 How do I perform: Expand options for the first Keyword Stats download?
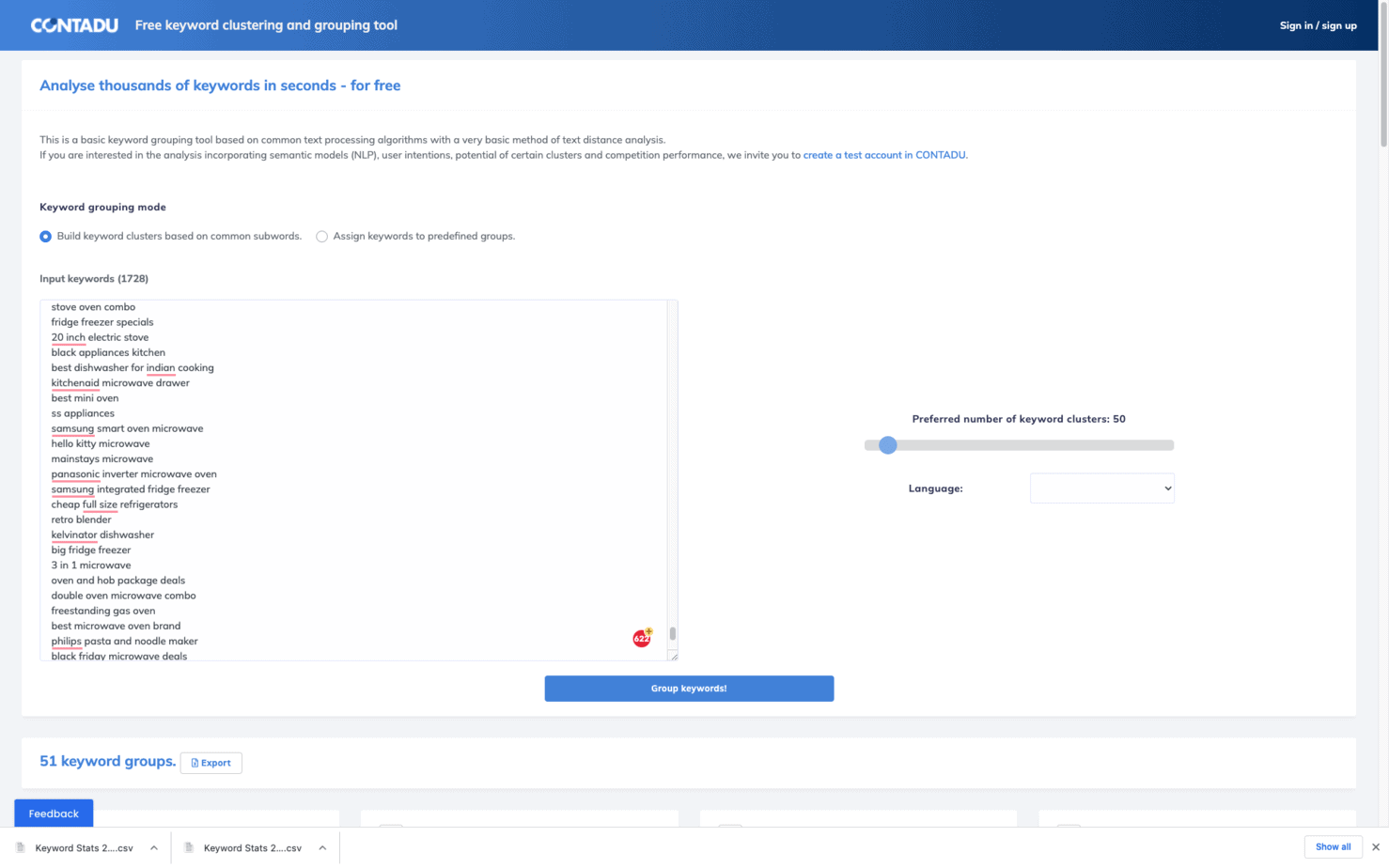point(153,847)
